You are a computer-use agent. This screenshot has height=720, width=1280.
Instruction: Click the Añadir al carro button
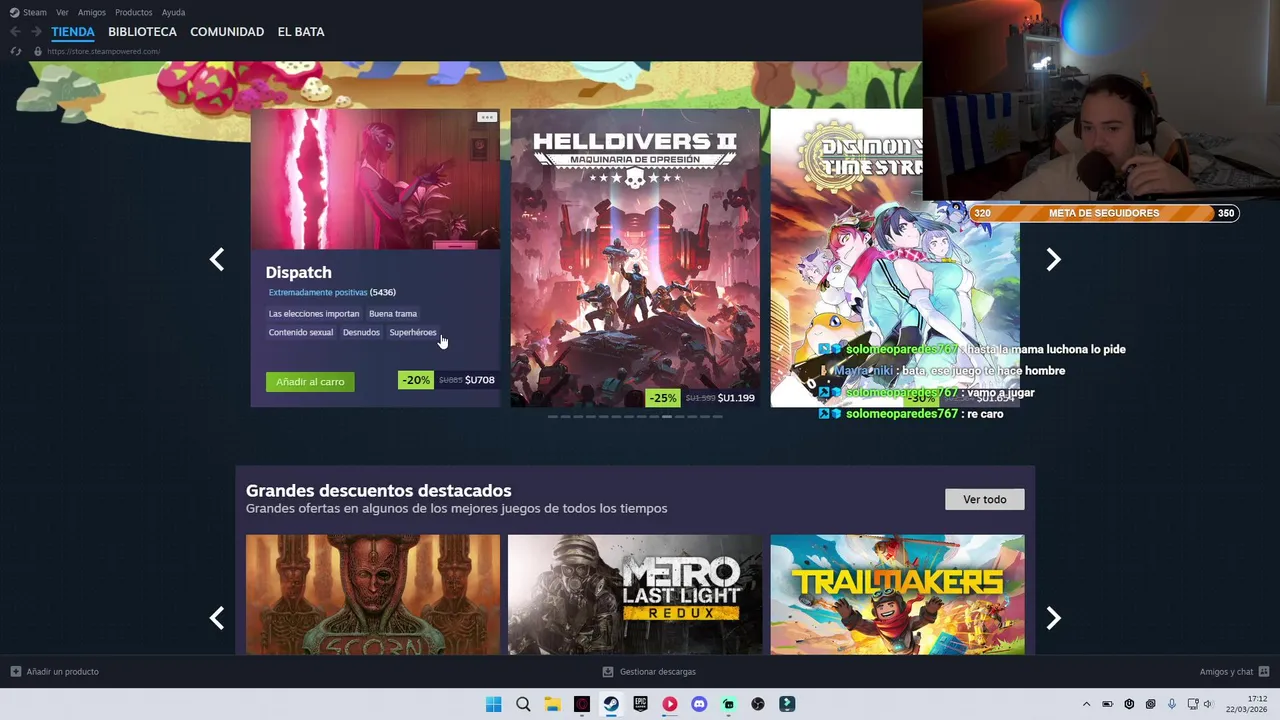(310, 381)
